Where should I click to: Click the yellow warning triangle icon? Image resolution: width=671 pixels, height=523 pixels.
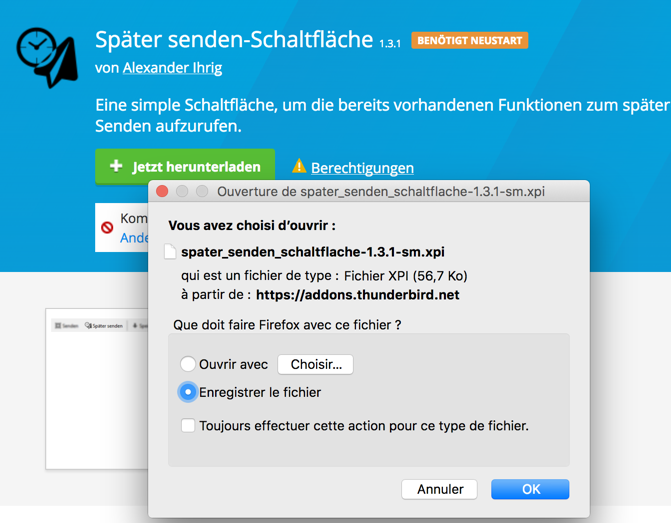point(298,167)
